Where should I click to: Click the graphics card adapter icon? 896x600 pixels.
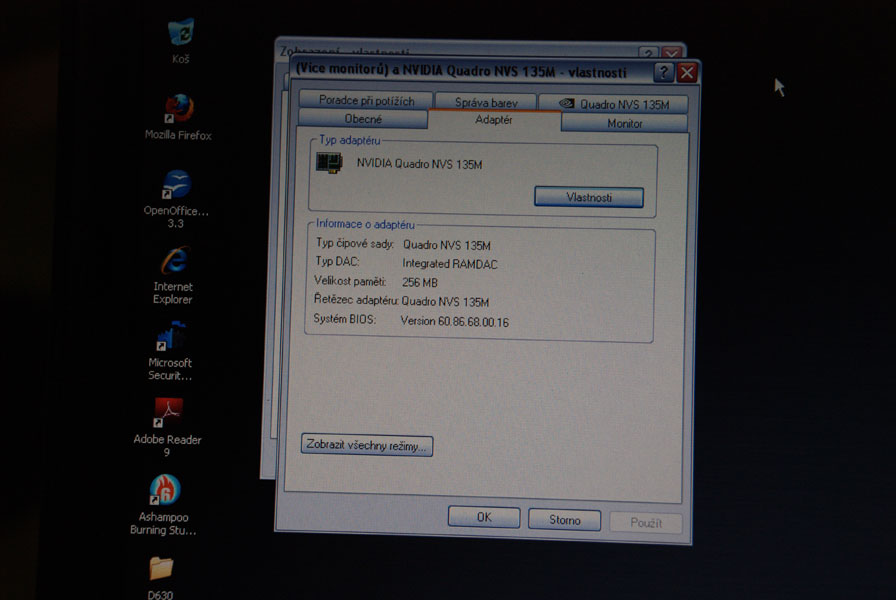tap(329, 163)
